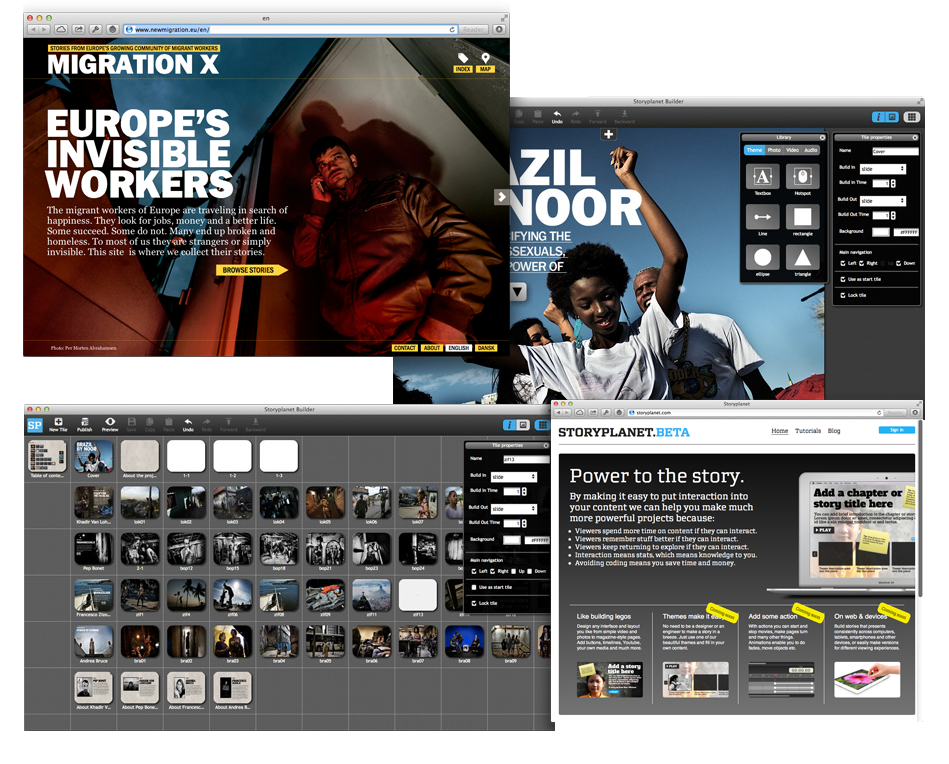Click Save in the lower Builder toolbar
The width and height of the screenshot is (949, 764).
131,424
